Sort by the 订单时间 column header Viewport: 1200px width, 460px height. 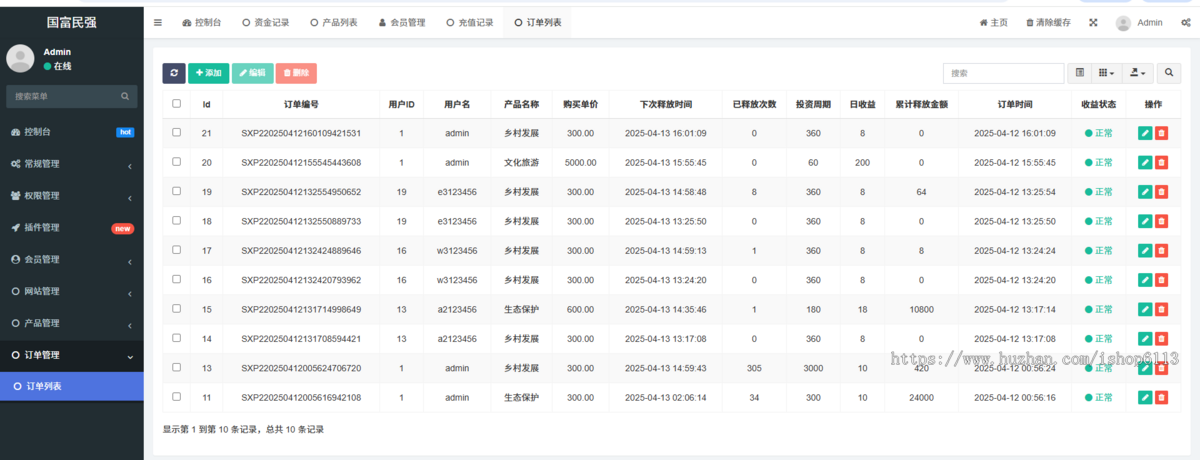click(1015, 104)
